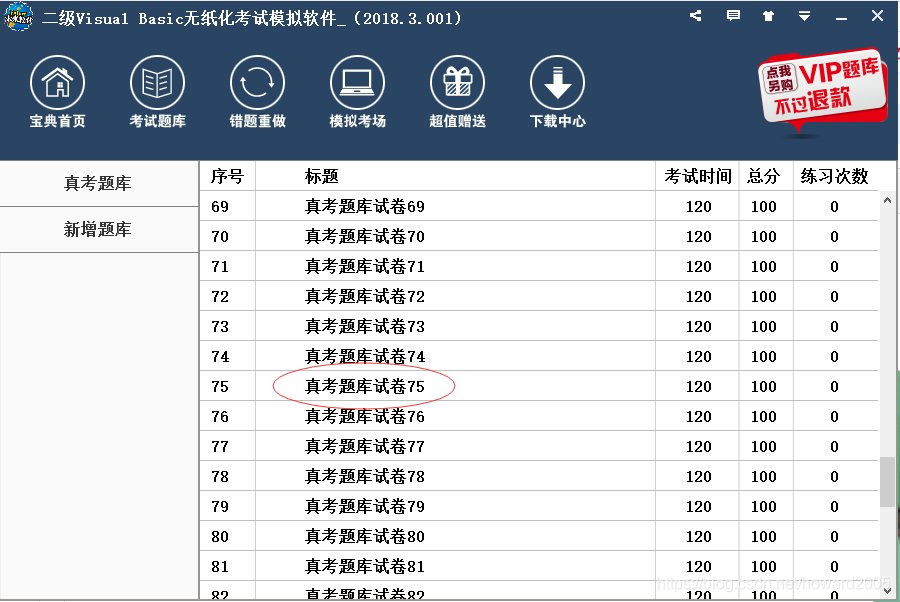Screen dimensions: 900x602
Task: Click the 序号 column header
Action: tap(227, 176)
